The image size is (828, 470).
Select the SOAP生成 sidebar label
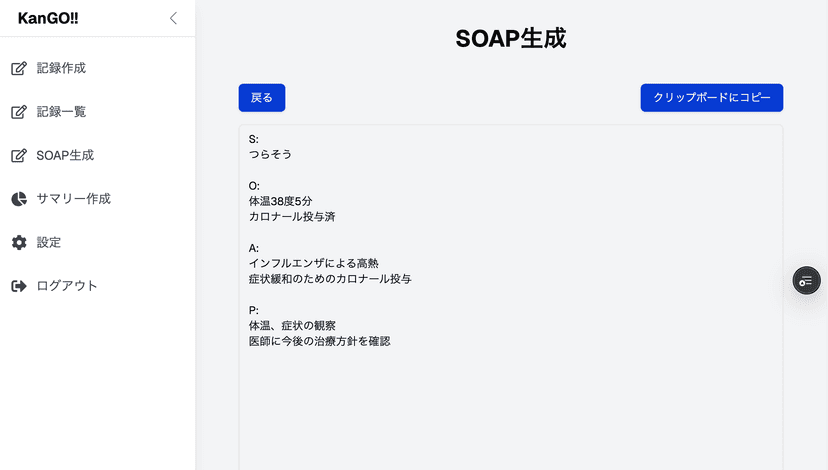pos(65,156)
